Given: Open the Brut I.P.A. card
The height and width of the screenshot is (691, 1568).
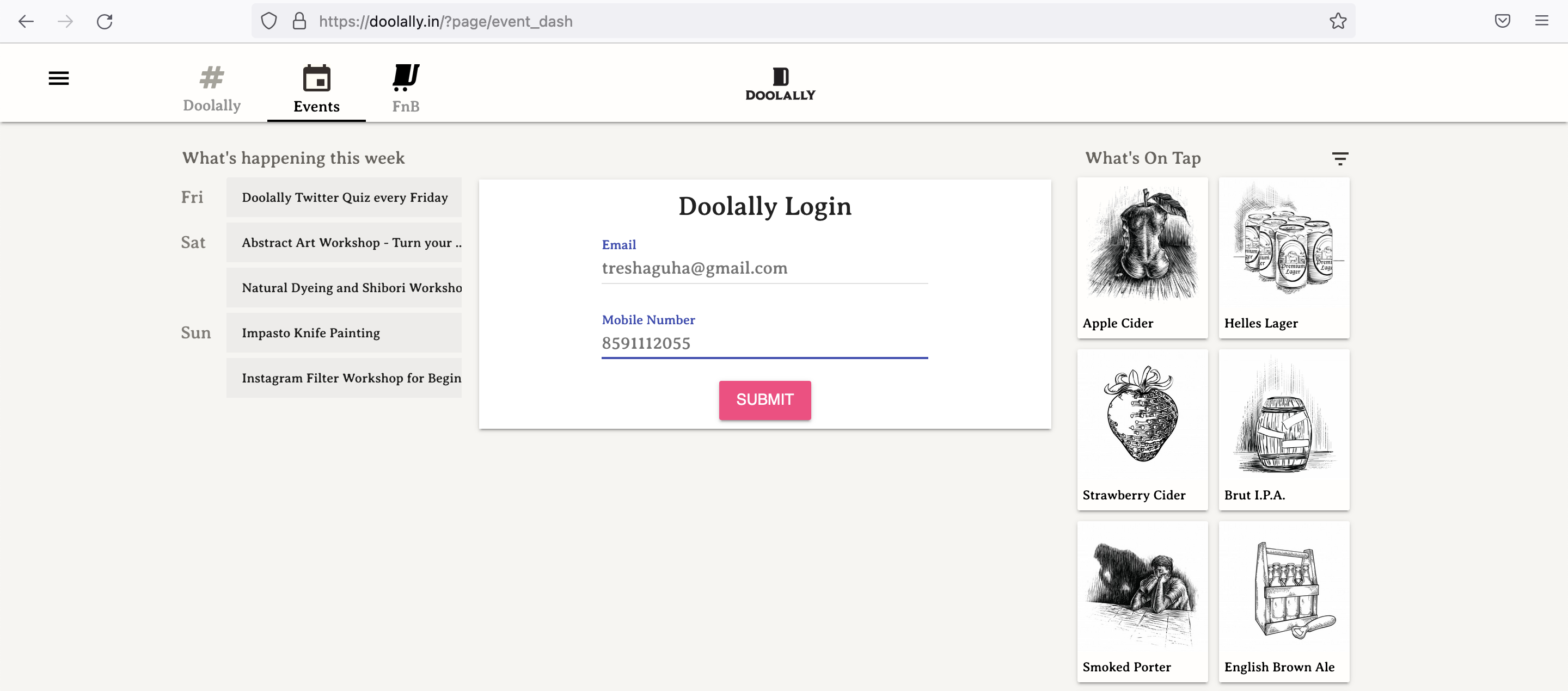Looking at the screenshot, I should [1284, 429].
